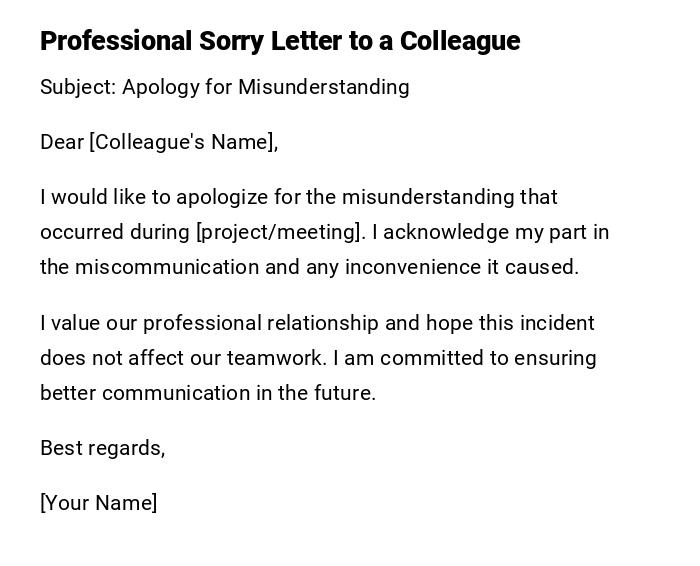Click the 'Best regards,' closing line
The height and width of the screenshot is (566, 700).
(x=102, y=448)
